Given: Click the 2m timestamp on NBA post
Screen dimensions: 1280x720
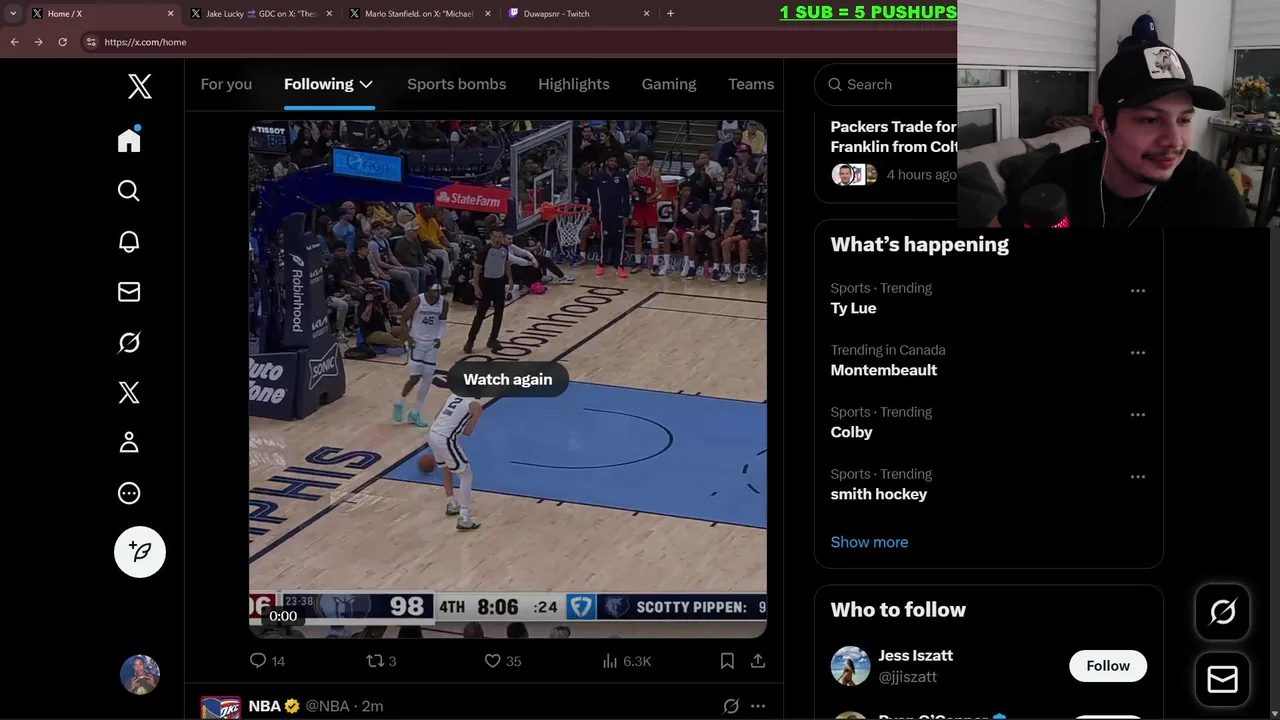Looking at the screenshot, I should 372,706.
